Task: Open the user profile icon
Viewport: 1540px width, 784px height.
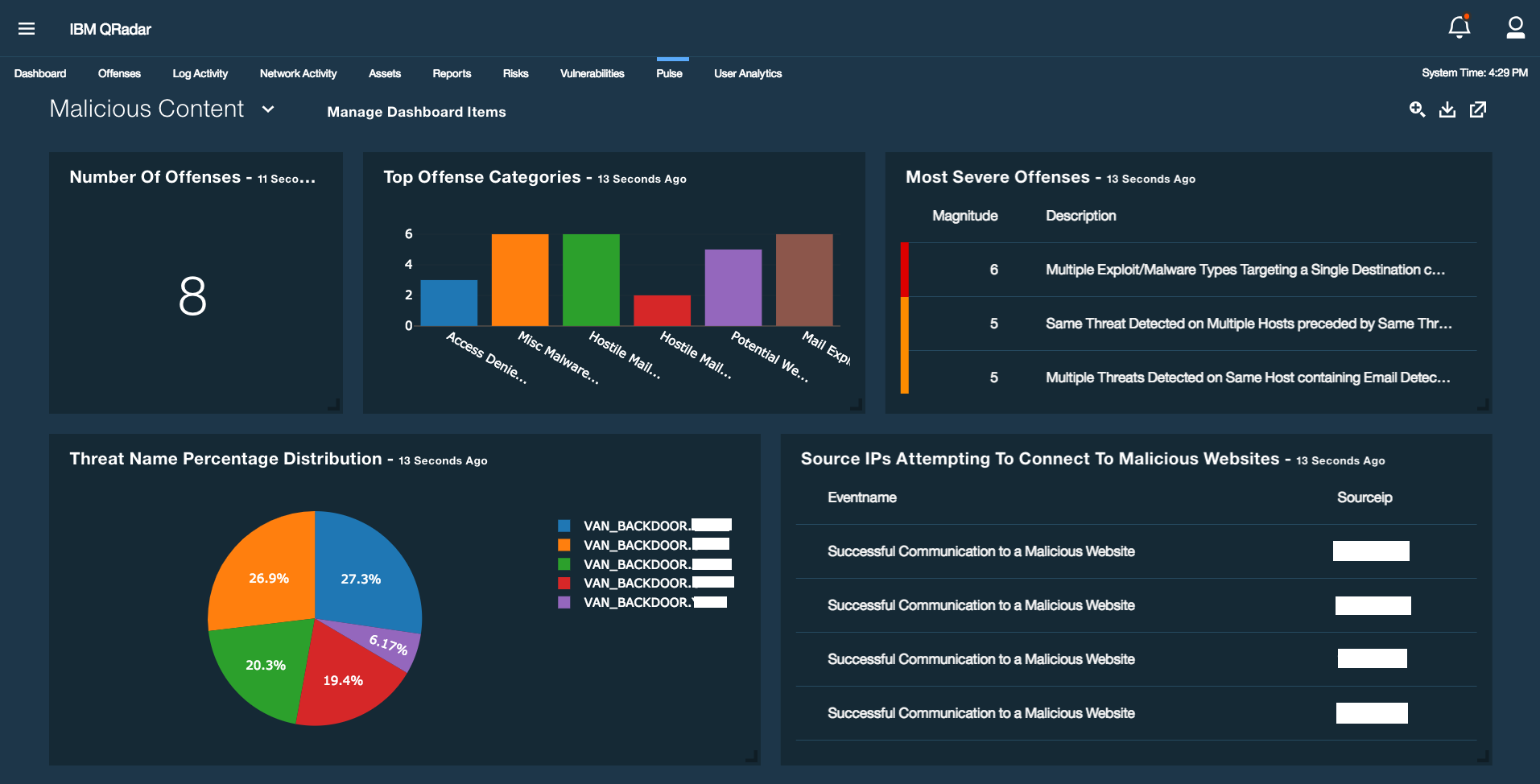Action: (1515, 27)
